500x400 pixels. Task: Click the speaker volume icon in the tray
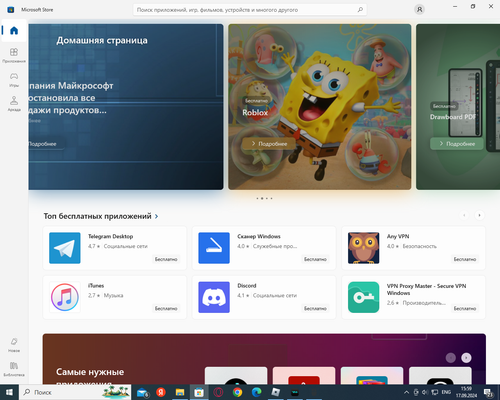(x=425, y=392)
